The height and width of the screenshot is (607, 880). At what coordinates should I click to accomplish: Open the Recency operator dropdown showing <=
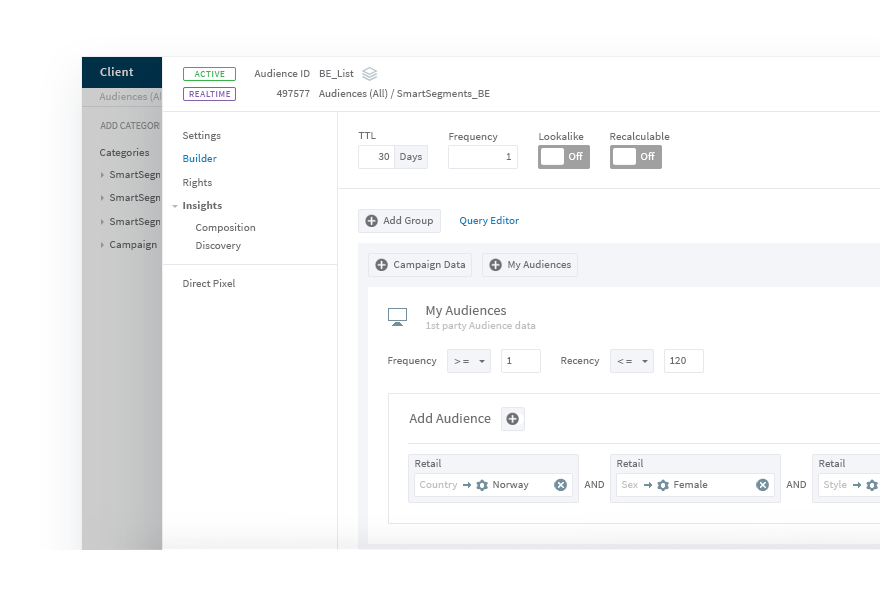tap(631, 361)
